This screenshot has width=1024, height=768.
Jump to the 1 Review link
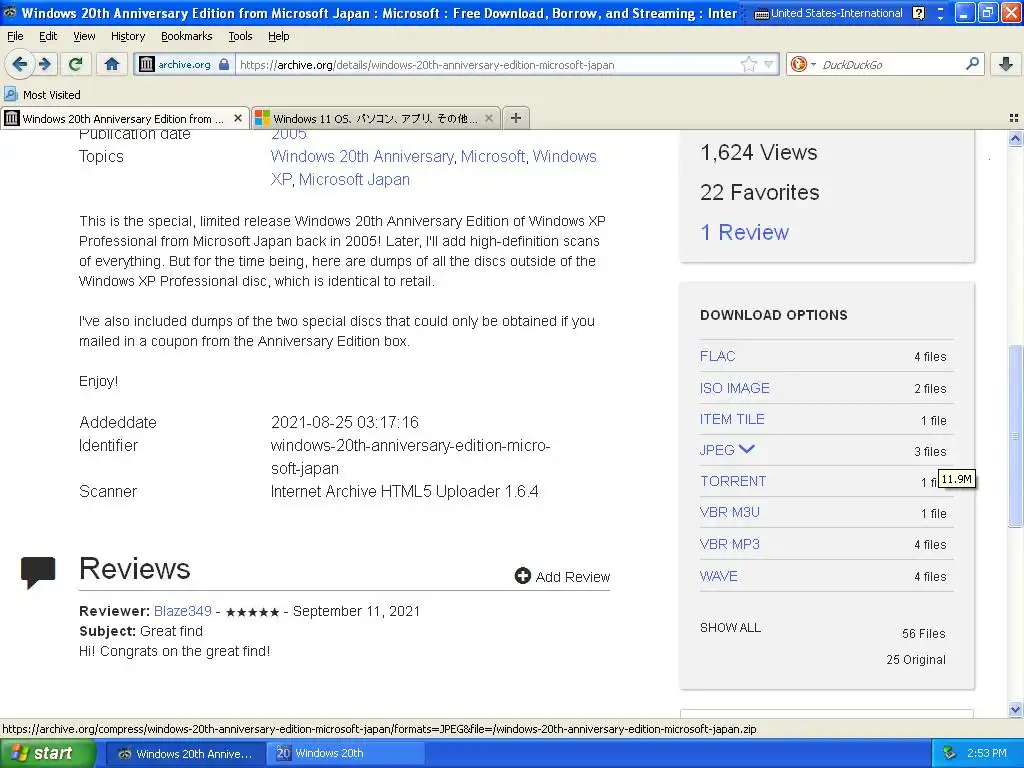[744, 232]
